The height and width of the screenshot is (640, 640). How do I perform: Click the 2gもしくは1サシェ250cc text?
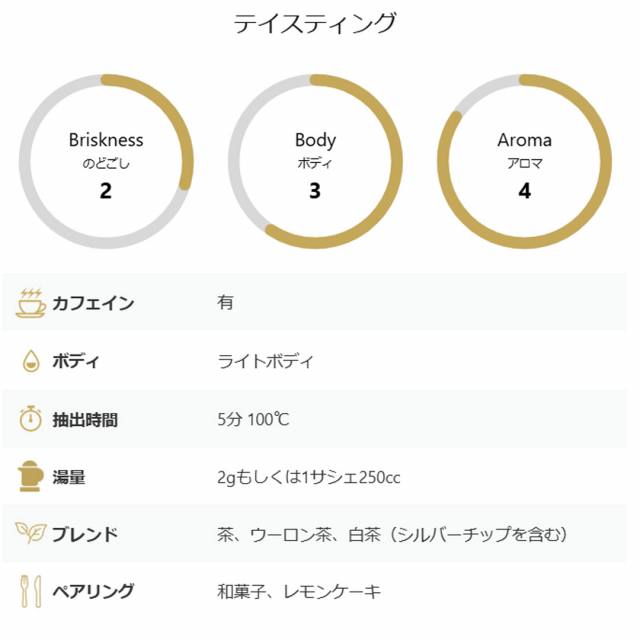coord(309,477)
